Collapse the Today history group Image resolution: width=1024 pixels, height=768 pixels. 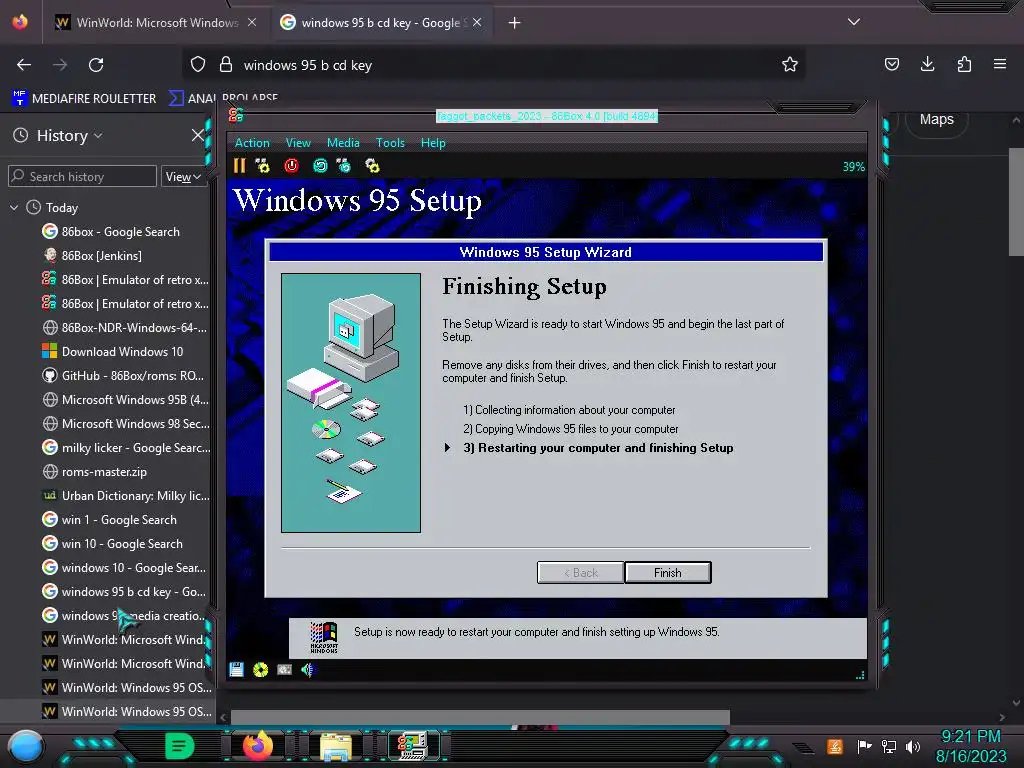point(14,208)
